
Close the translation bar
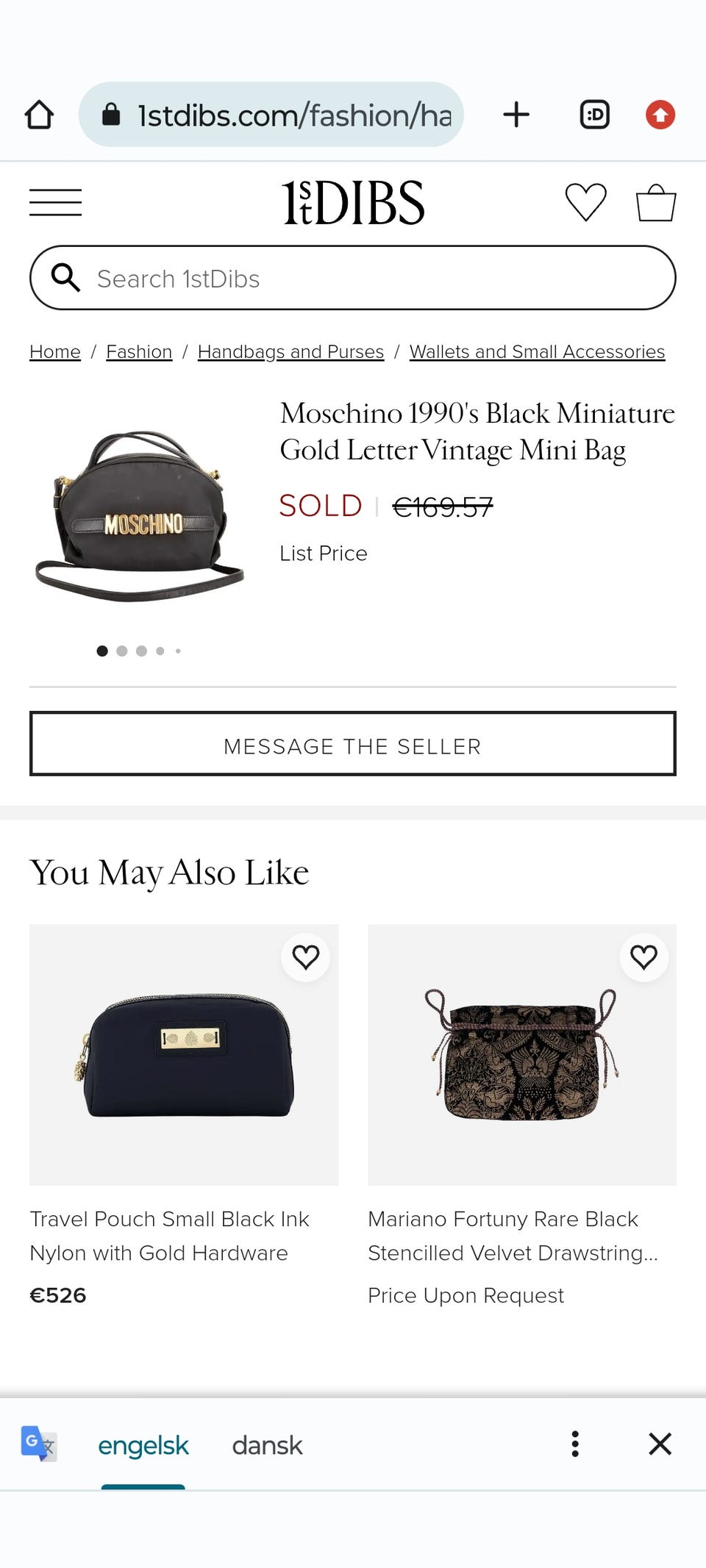(x=660, y=1444)
